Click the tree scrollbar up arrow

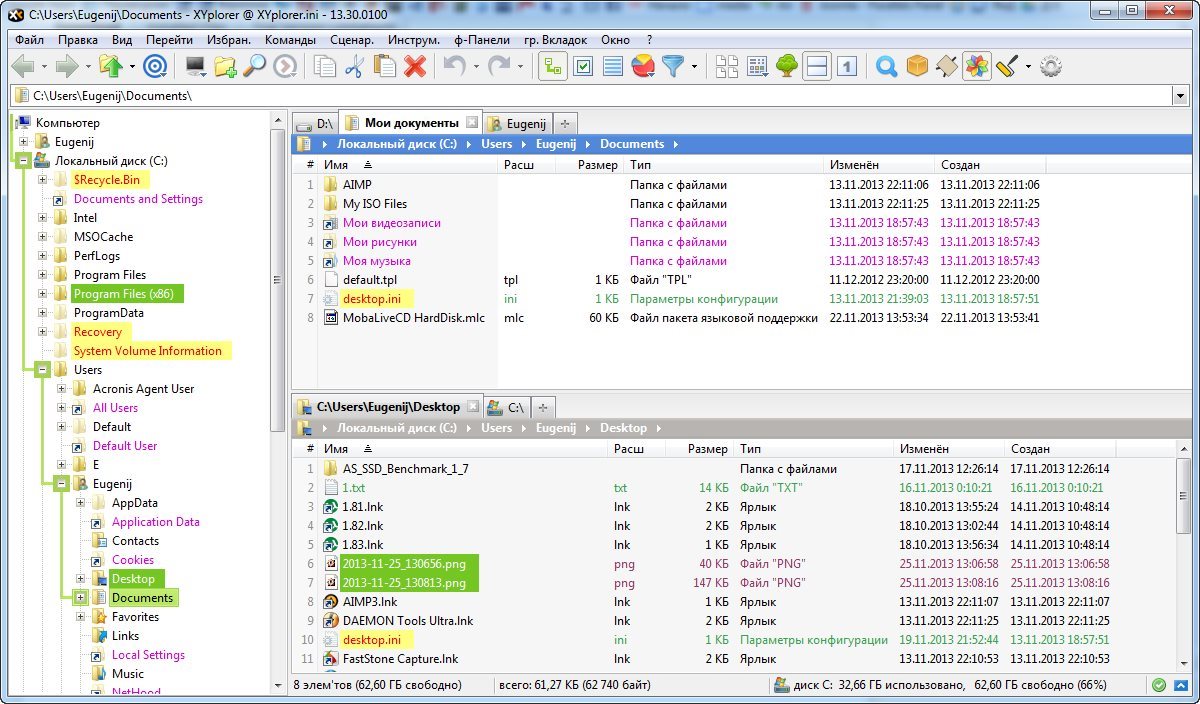278,120
